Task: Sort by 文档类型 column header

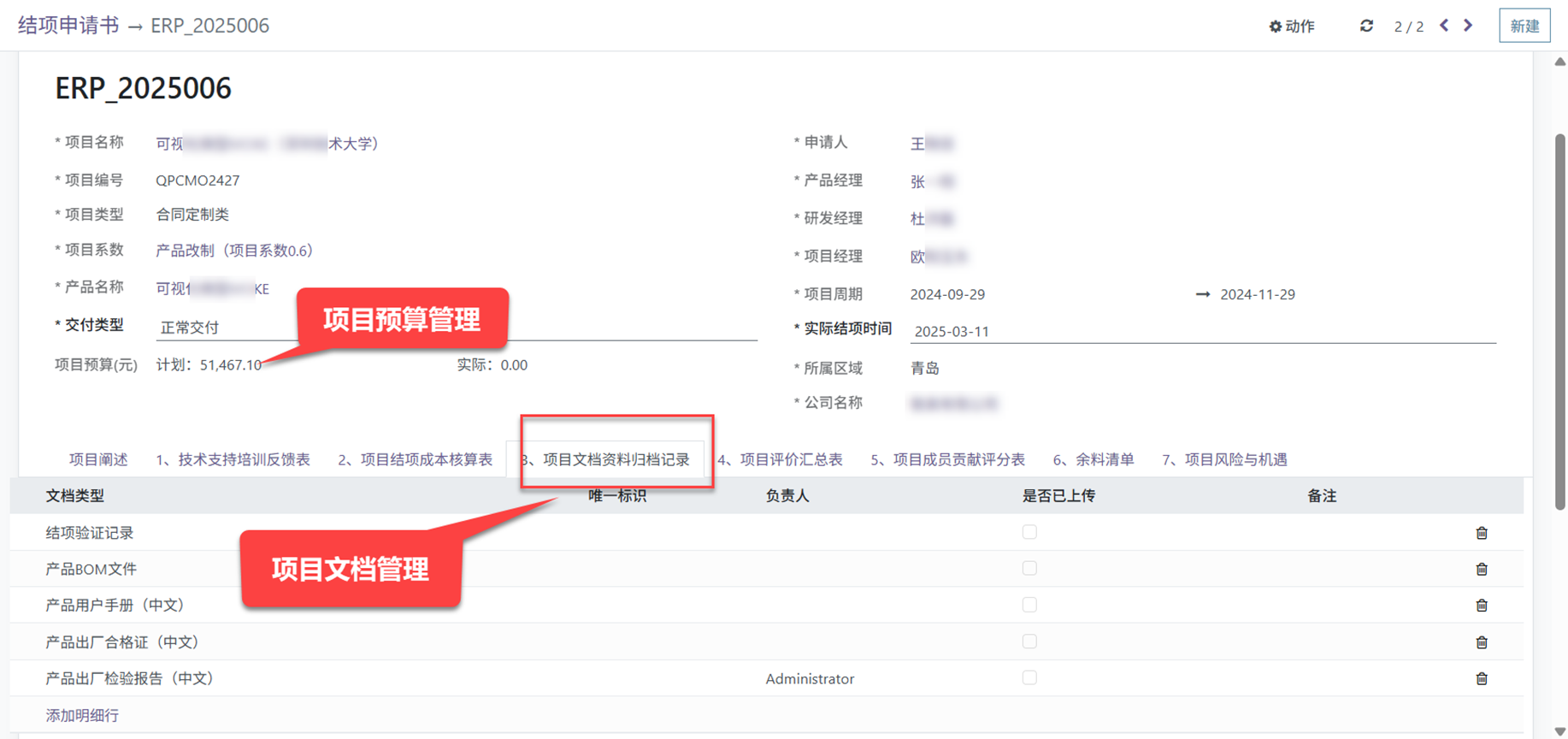Action: (75, 496)
